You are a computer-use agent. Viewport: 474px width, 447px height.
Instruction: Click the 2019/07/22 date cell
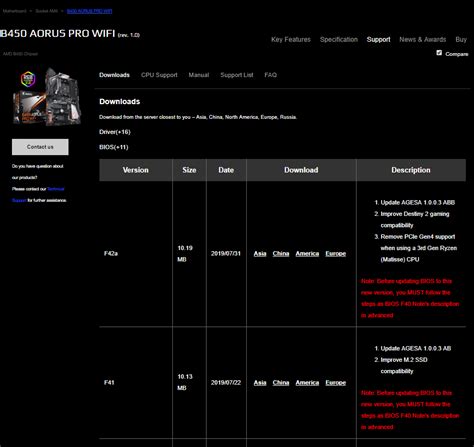[x=226, y=383]
